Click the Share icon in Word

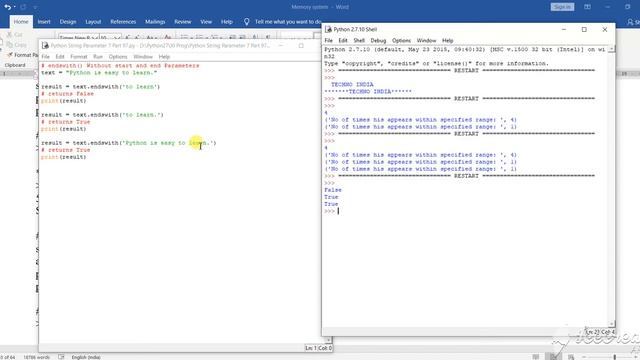coord(631,22)
